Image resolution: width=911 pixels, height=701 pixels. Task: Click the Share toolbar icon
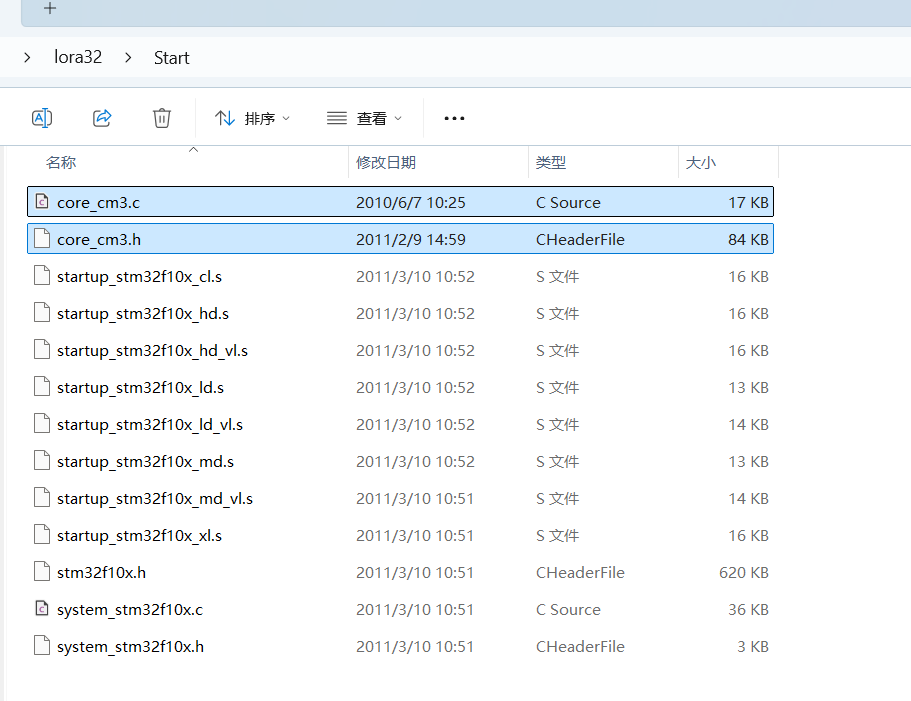(102, 118)
